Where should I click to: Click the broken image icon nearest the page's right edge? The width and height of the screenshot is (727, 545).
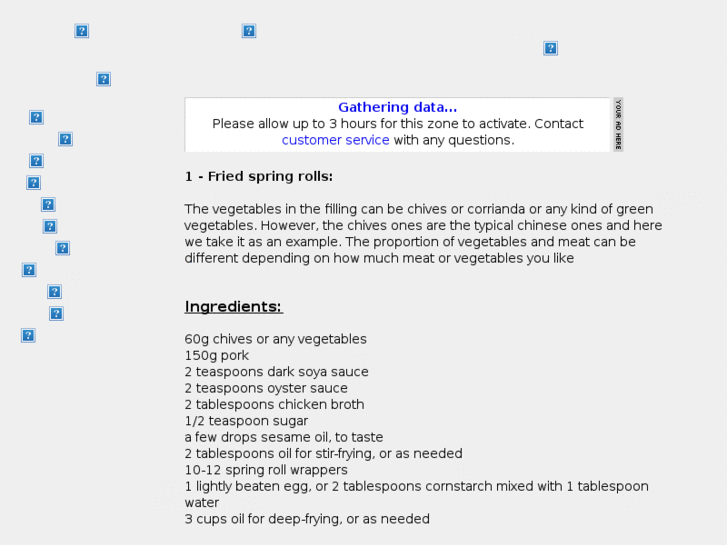[x=550, y=48]
